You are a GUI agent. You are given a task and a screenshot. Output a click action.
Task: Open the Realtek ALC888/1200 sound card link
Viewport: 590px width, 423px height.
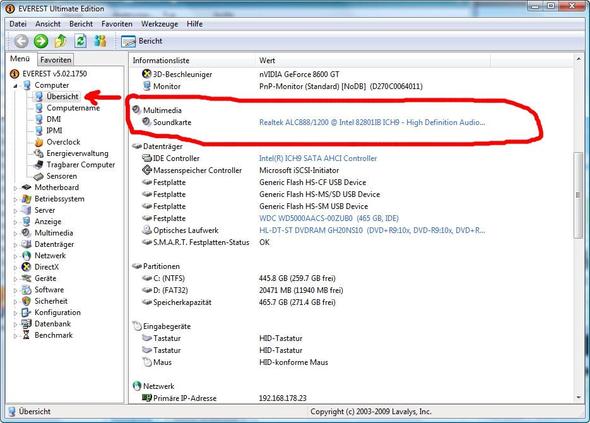pyautogui.click(x=372, y=122)
